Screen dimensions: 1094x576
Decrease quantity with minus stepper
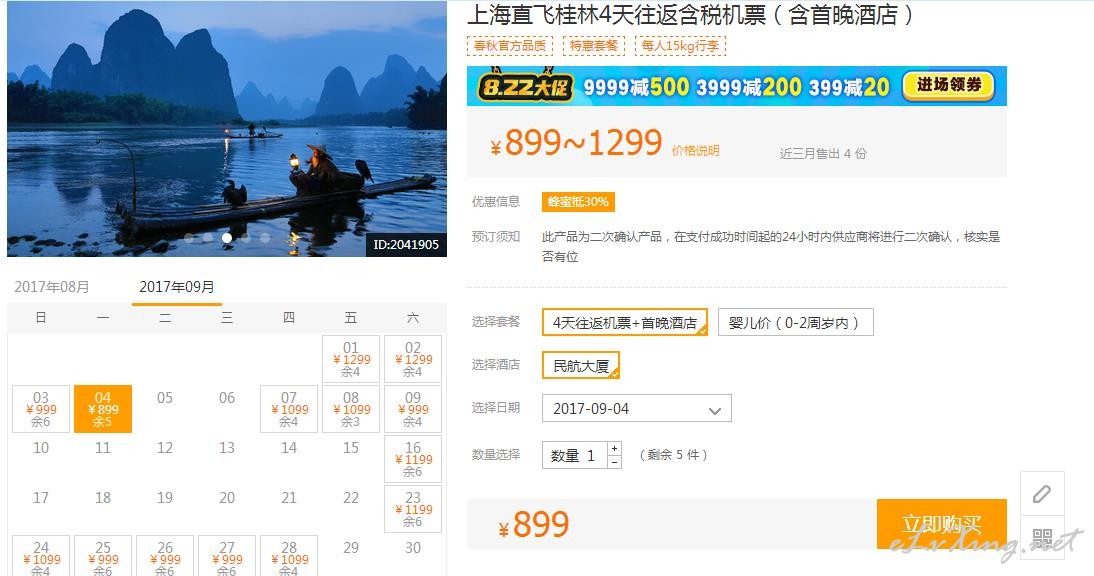pos(614,462)
